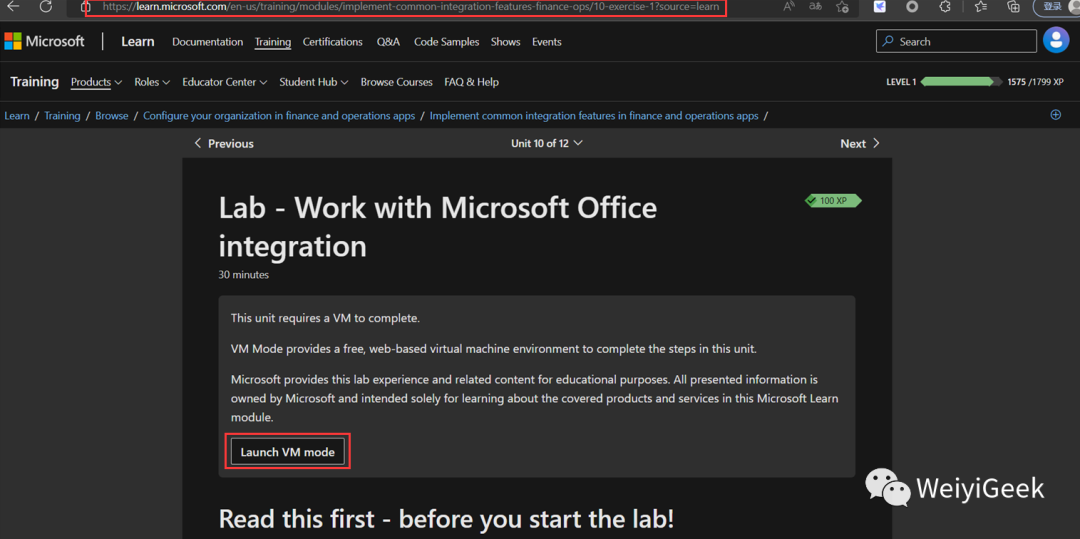Click the 'Lab - Work with Microsoft Office integration' heading

tap(437, 227)
